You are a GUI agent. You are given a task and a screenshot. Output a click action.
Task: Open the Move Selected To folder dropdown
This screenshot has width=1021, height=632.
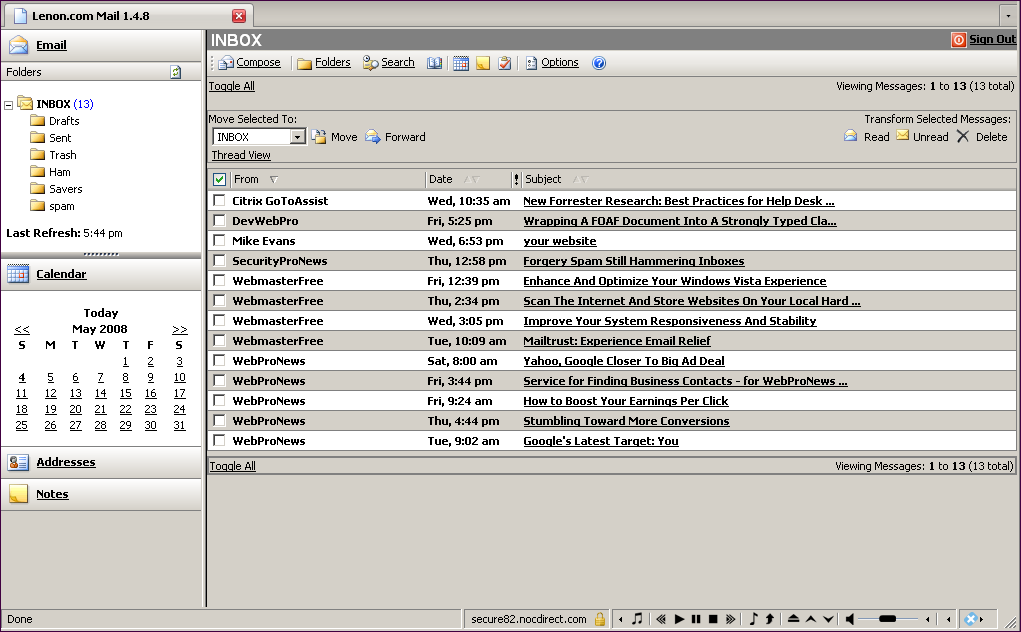tap(297, 137)
